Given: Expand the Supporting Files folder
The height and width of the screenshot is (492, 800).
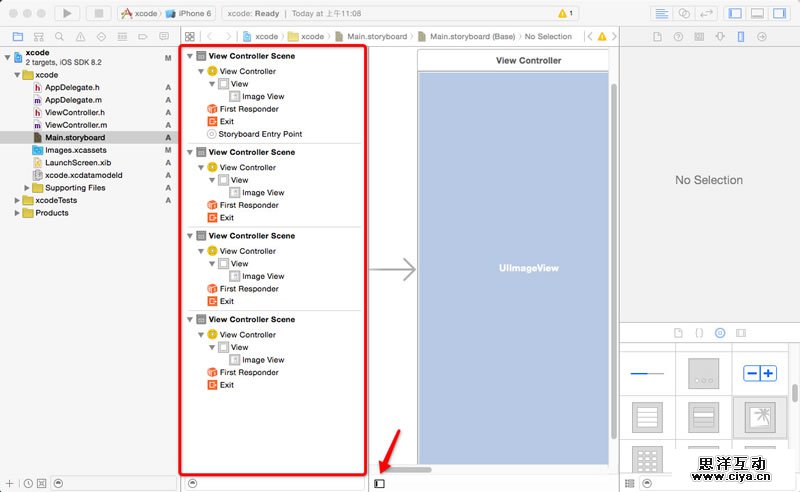Looking at the screenshot, I should click(27, 188).
